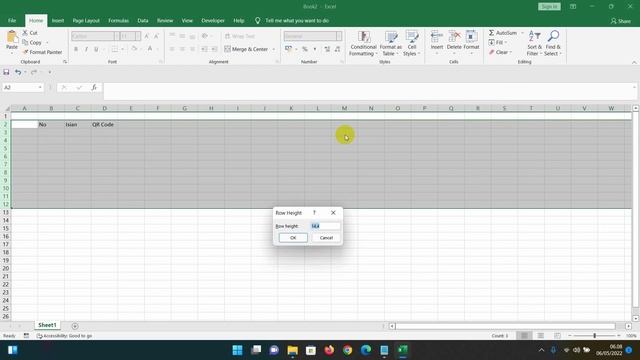This screenshot has width=640, height=360.
Task: Toggle Wrap Text
Action: pyautogui.click(x=240, y=36)
